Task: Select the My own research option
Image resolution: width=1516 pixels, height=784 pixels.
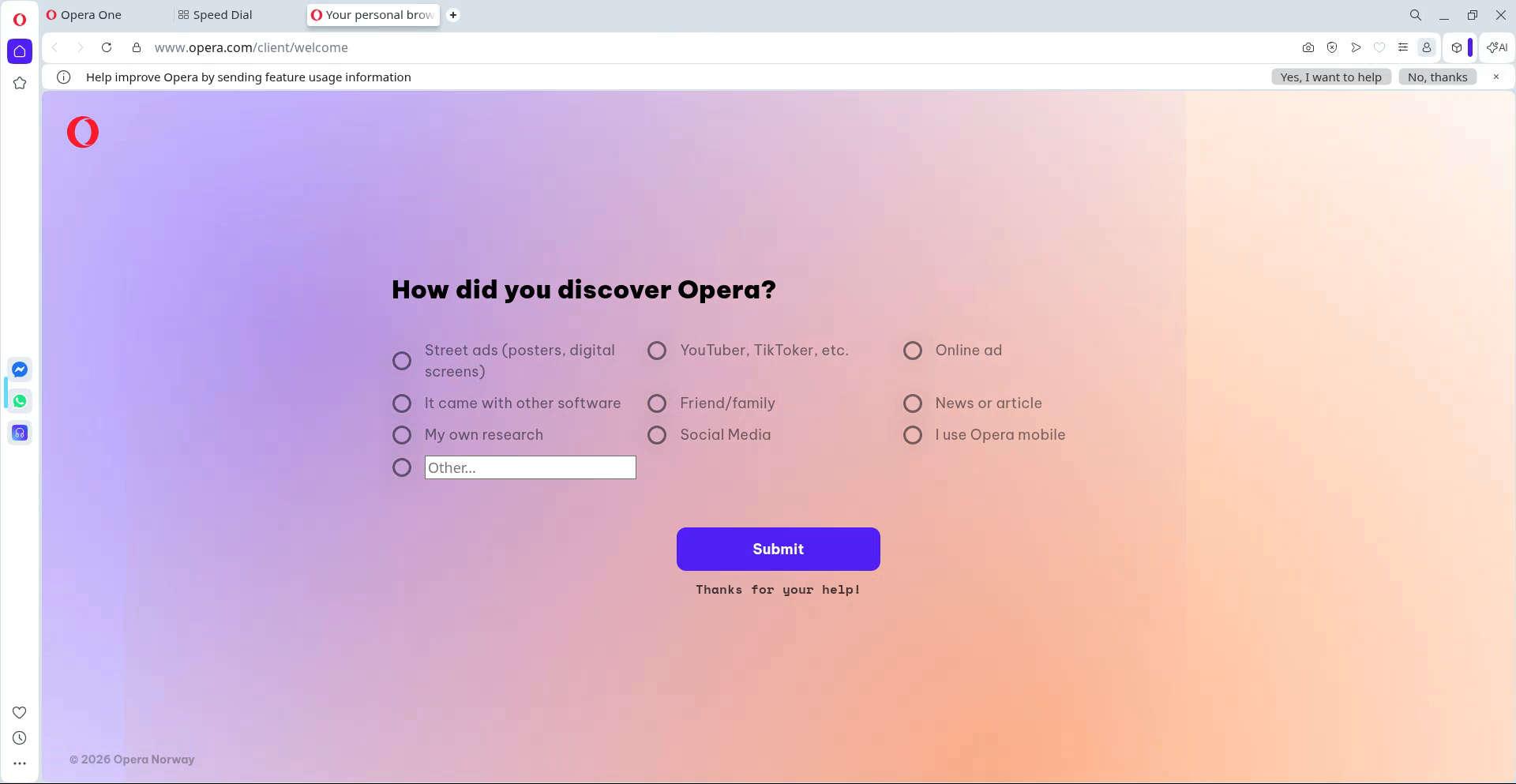Action: pos(402,435)
